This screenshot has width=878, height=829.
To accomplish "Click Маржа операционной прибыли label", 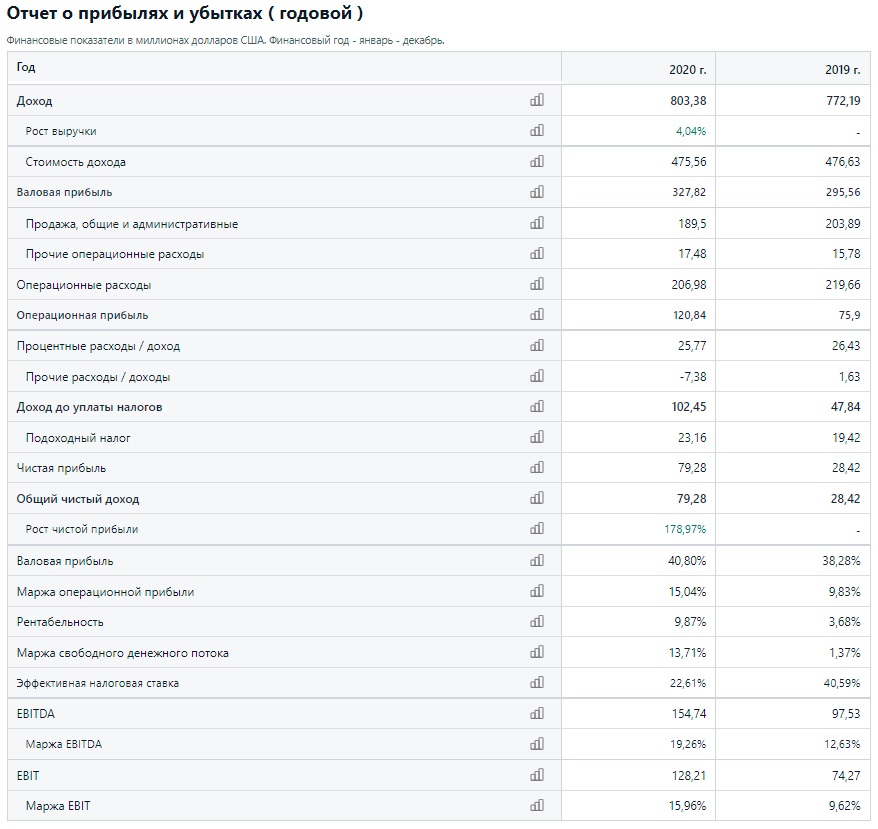I will point(105,592).
